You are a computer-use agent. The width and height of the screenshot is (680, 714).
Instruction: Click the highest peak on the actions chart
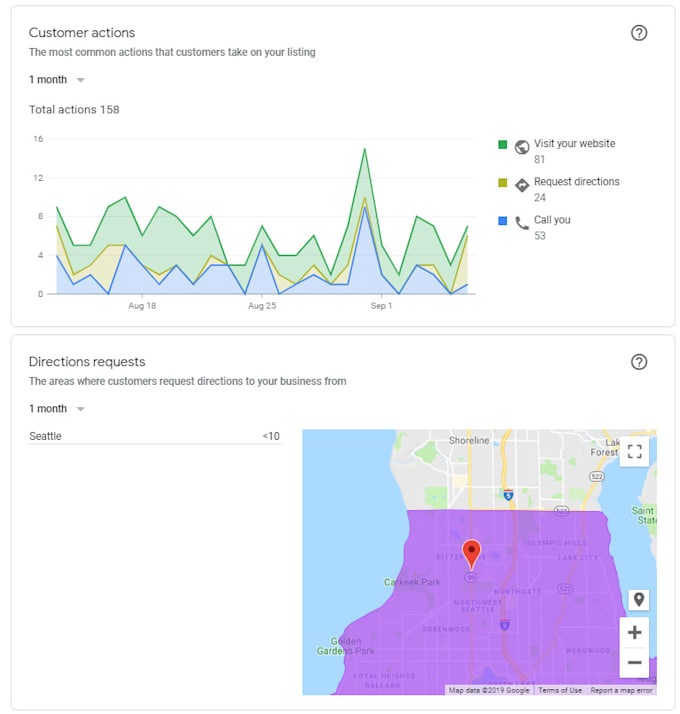coord(365,149)
